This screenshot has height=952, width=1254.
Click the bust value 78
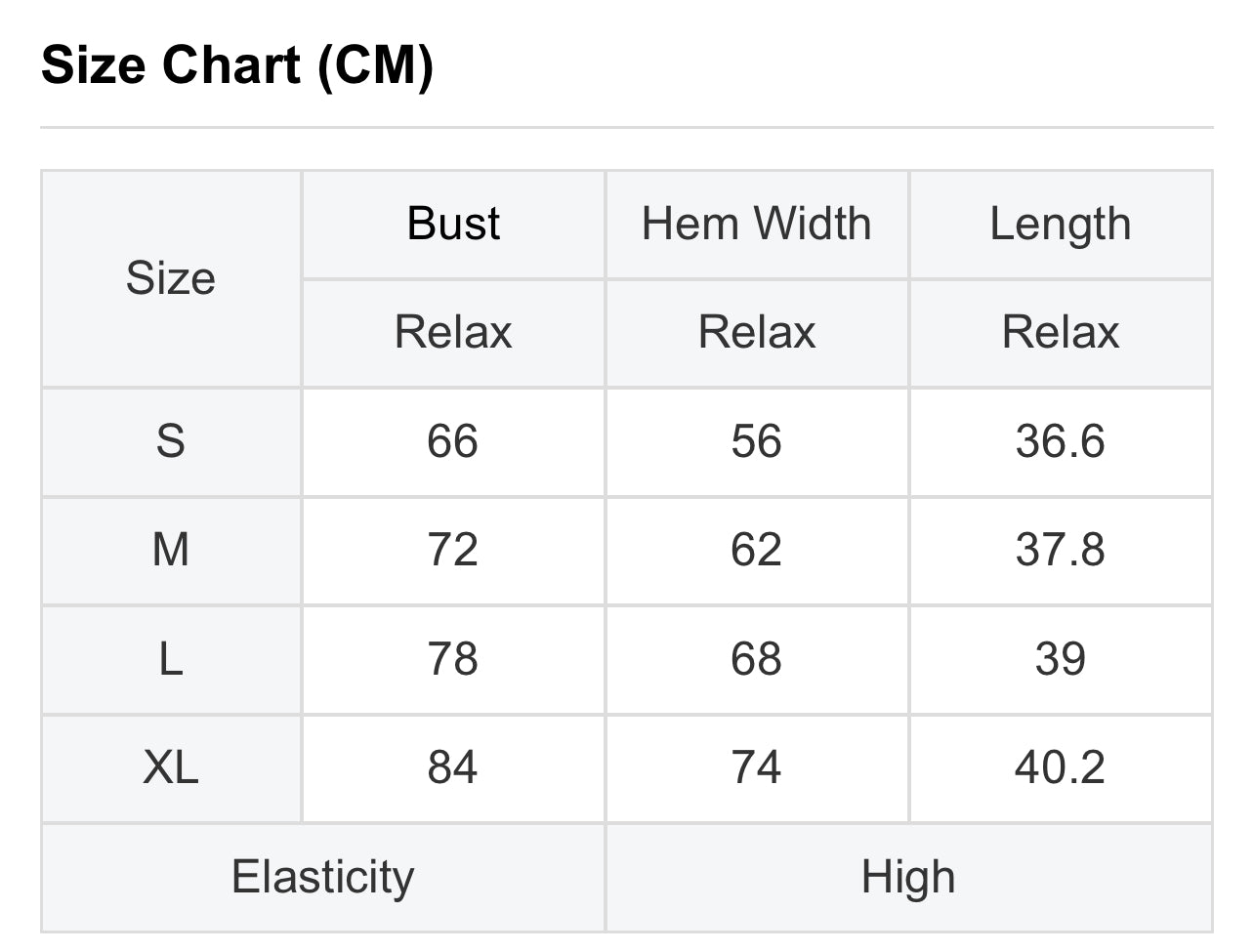tap(453, 659)
